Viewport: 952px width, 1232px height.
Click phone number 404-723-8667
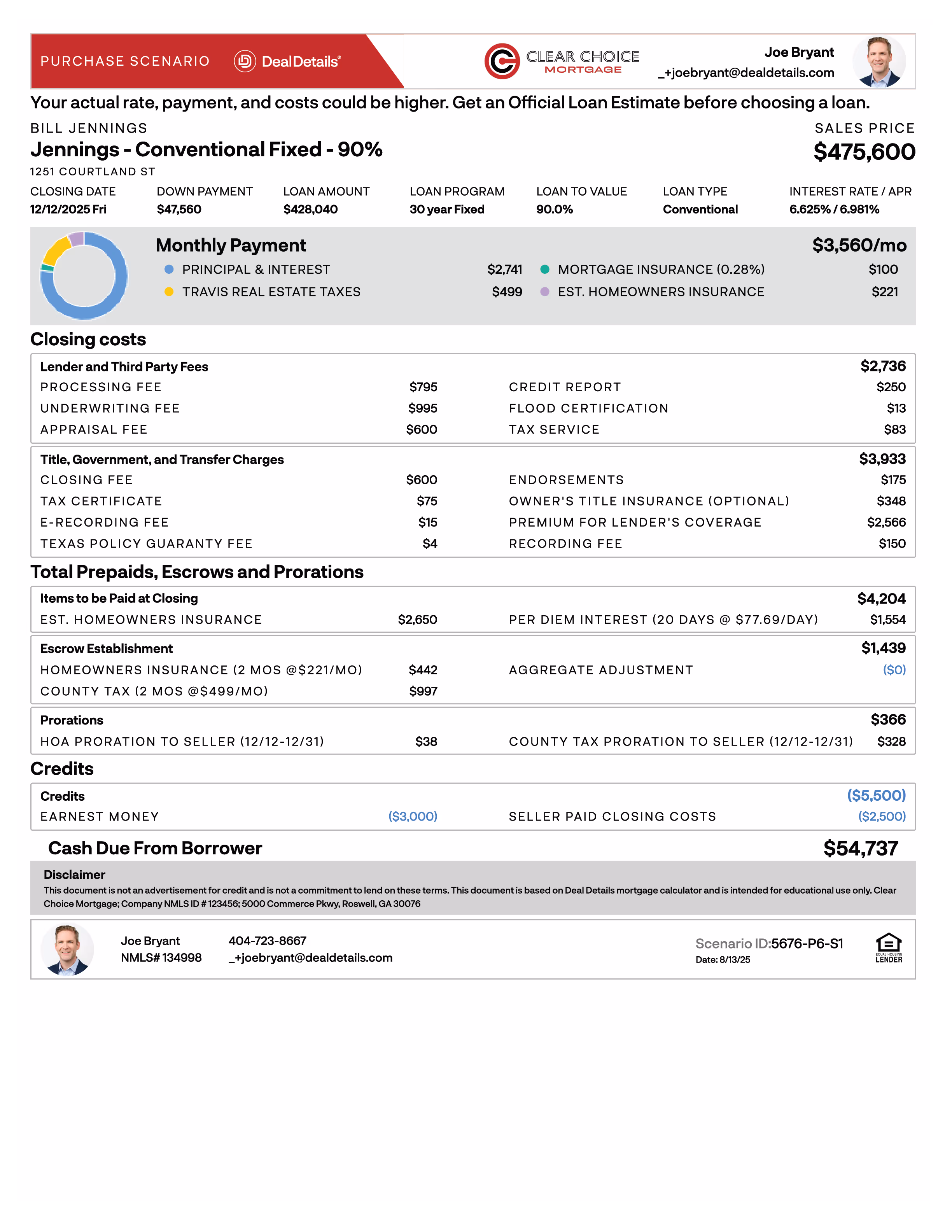(x=267, y=941)
